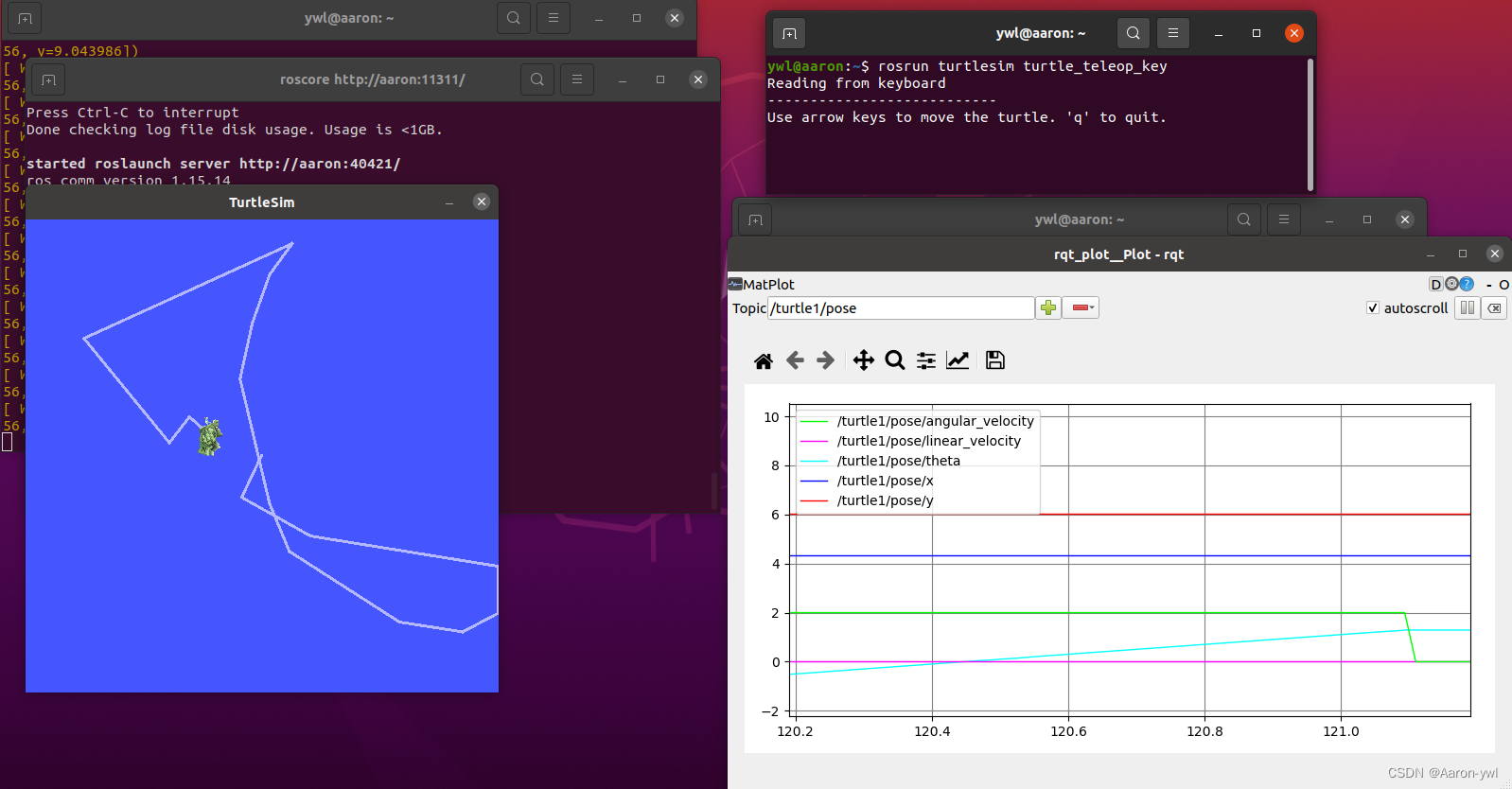Open search in top-left ywl@aaron terminal
Screen dimensions: 1512x789
tap(514, 18)
